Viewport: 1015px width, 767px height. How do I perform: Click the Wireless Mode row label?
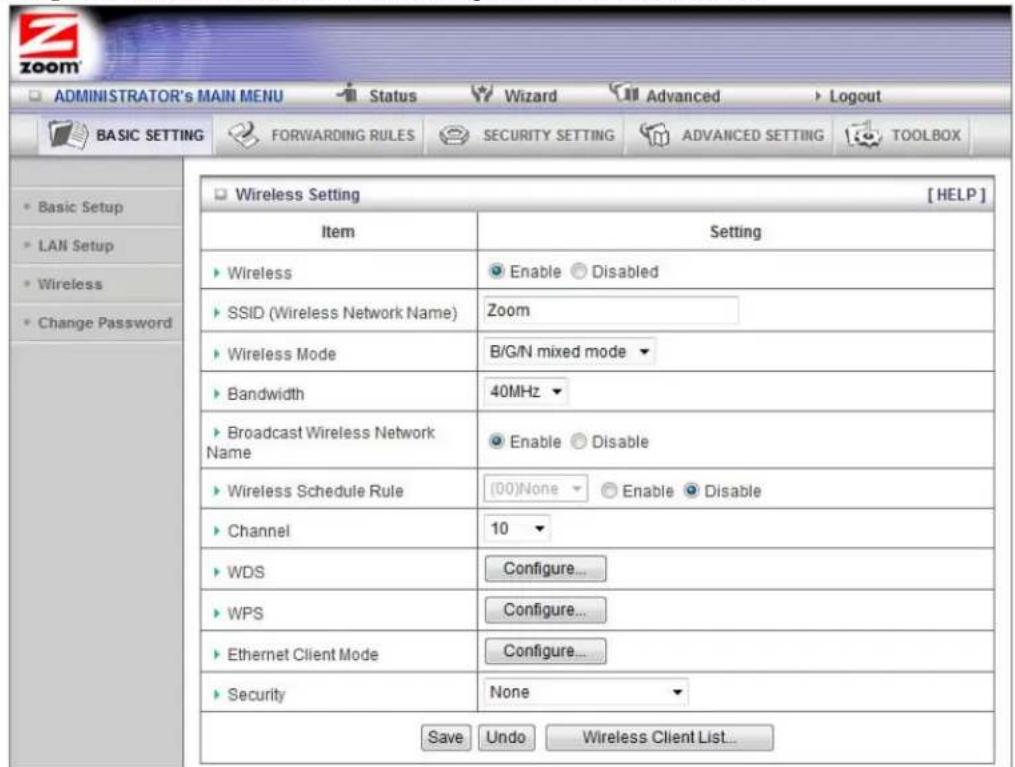(282, 354)
